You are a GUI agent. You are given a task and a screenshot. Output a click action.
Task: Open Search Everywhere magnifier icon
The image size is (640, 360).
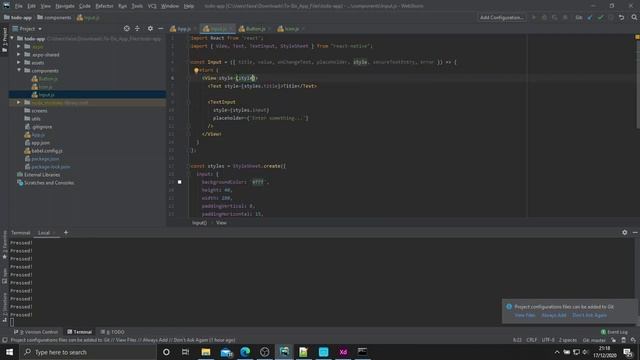tap(634, 18)
